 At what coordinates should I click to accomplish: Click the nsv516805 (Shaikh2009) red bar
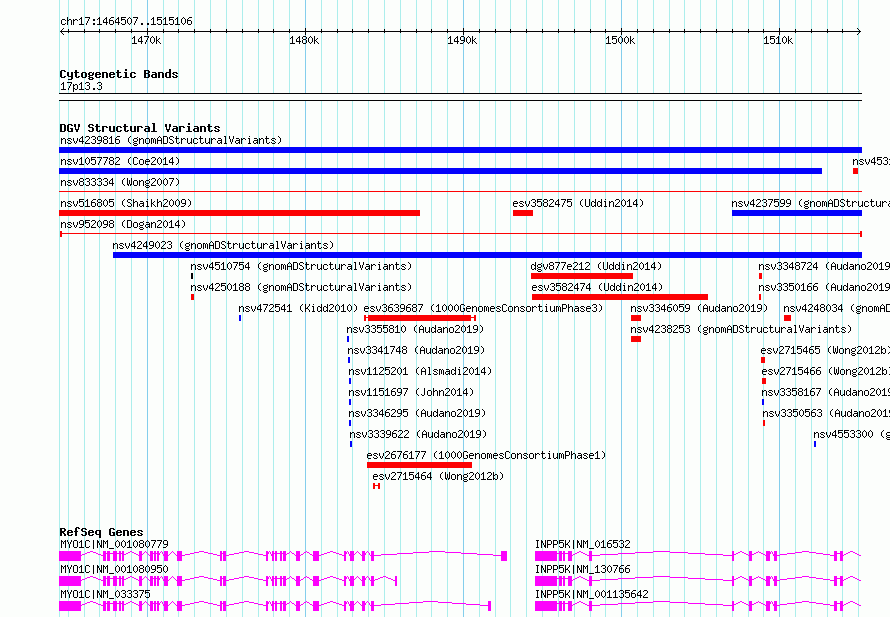pyautogui.click(x=240, y=213)
